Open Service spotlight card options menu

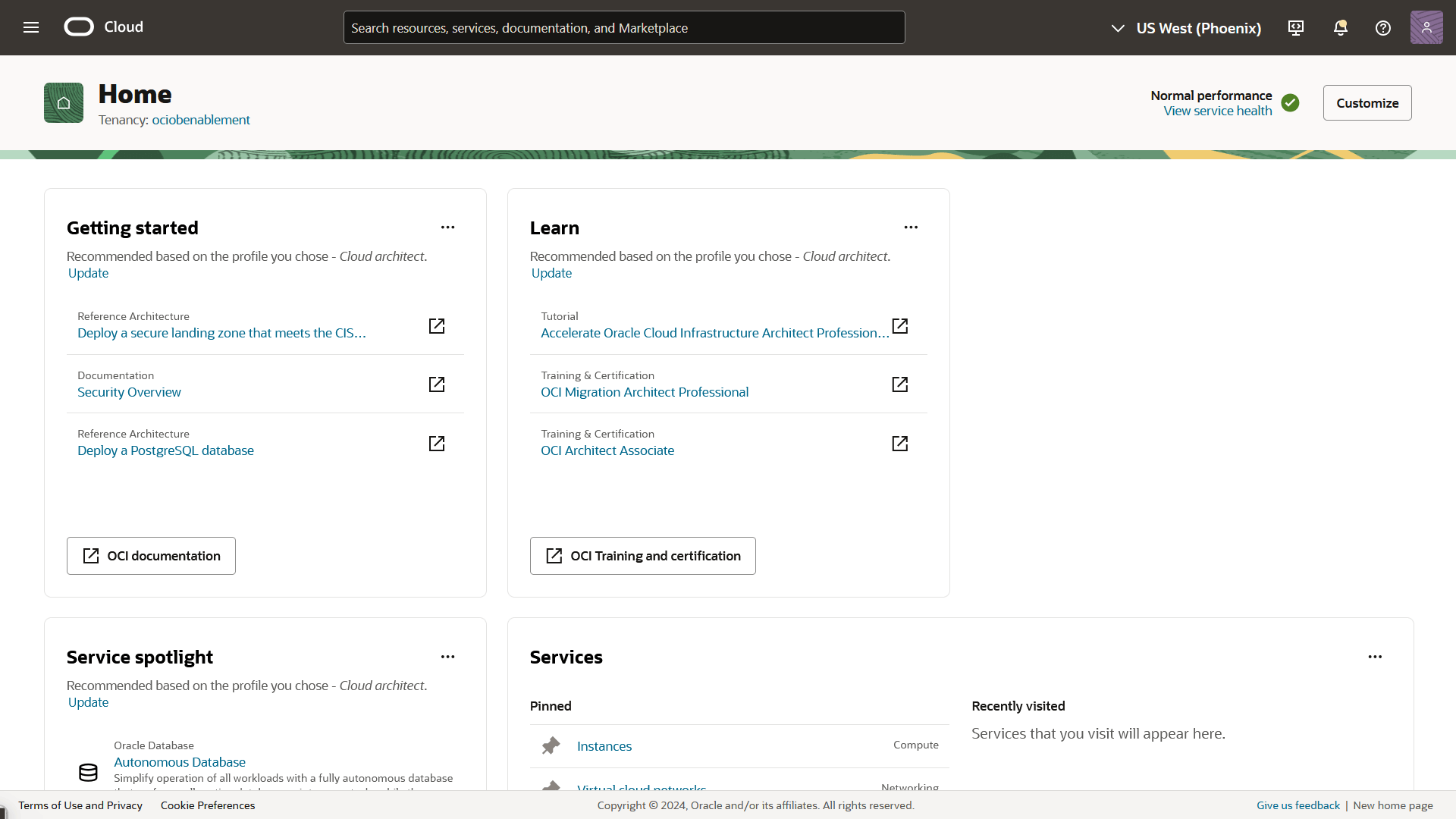[447, 657]
